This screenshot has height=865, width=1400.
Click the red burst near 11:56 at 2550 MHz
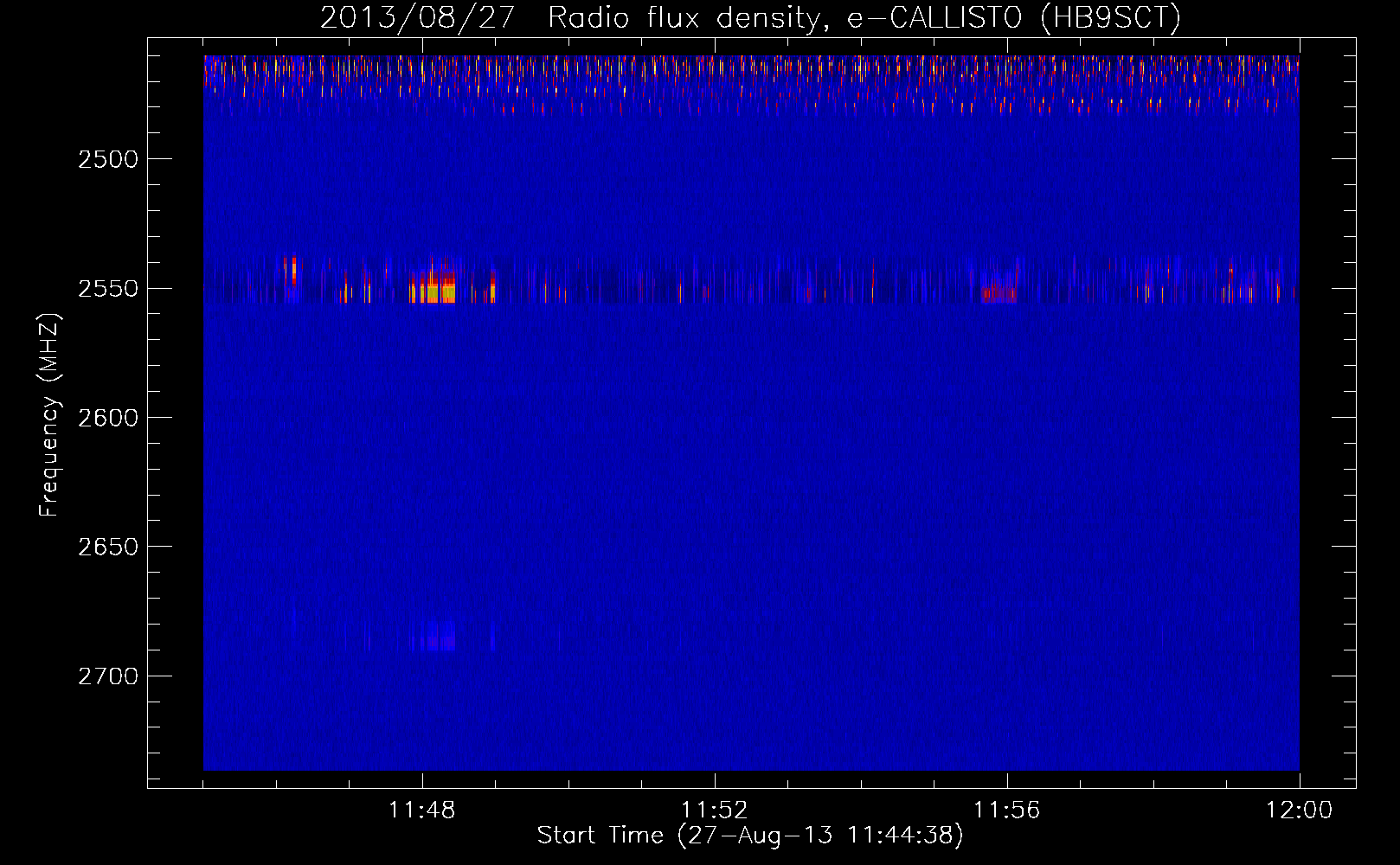pos(1000,289)
